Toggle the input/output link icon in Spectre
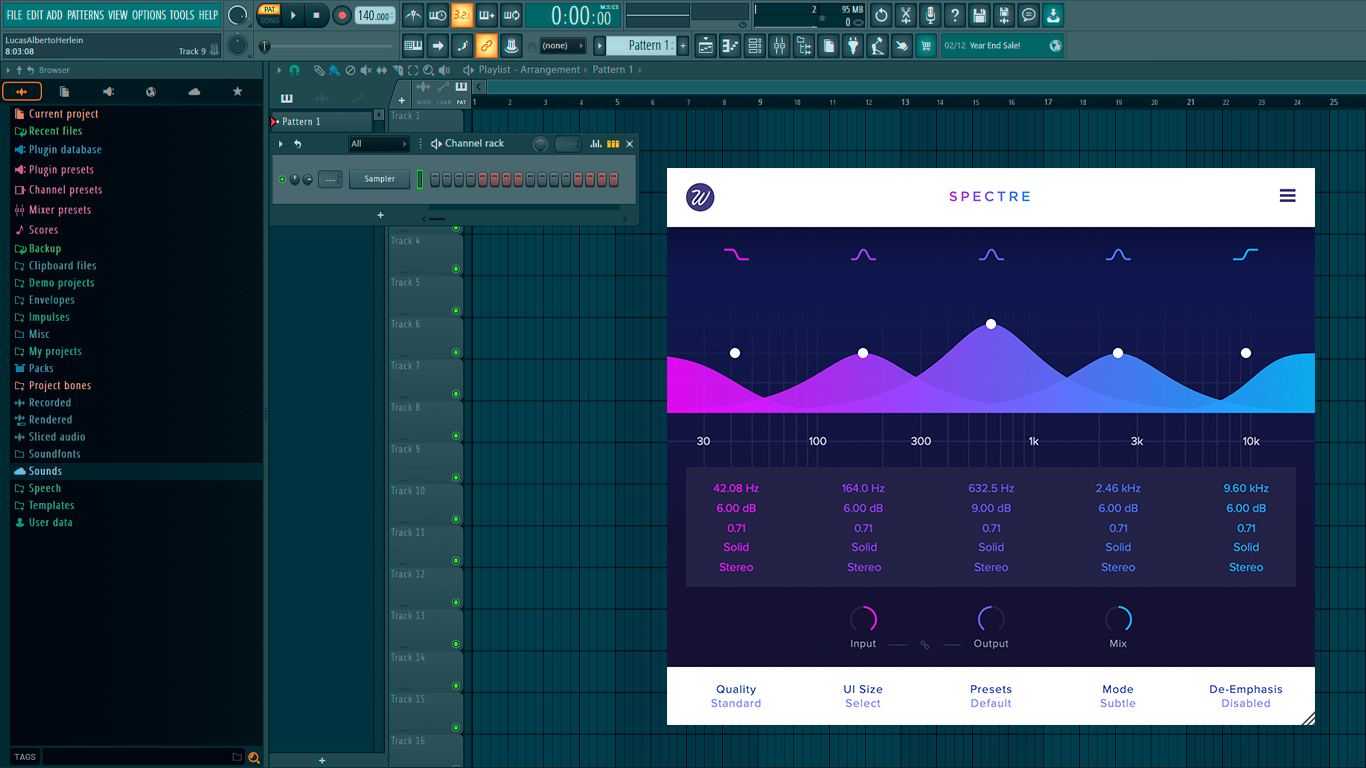1366x768 pixels. click(925, 645)
